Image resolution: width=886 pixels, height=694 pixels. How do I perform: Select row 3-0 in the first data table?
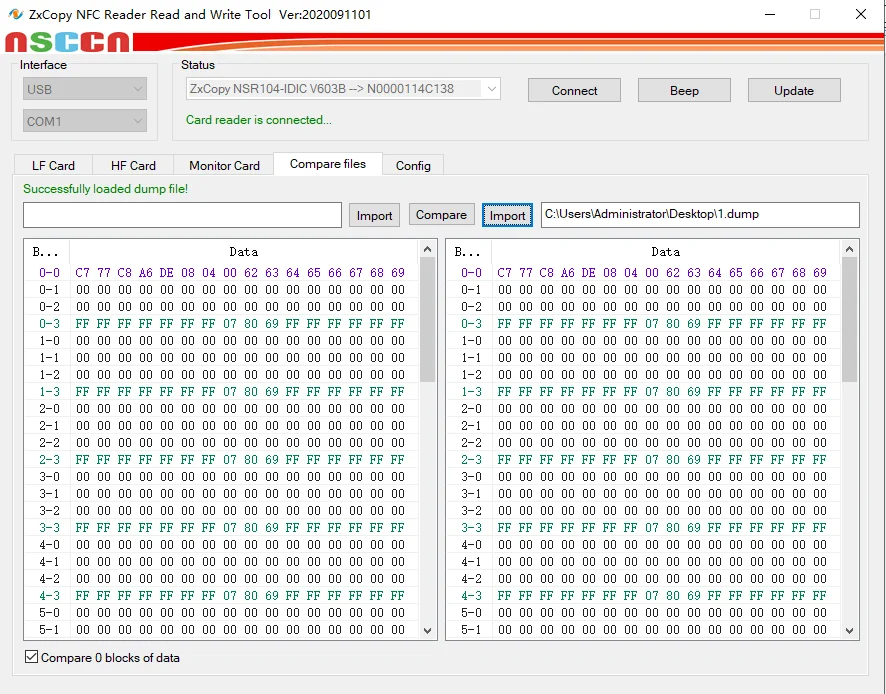(222, 476)
